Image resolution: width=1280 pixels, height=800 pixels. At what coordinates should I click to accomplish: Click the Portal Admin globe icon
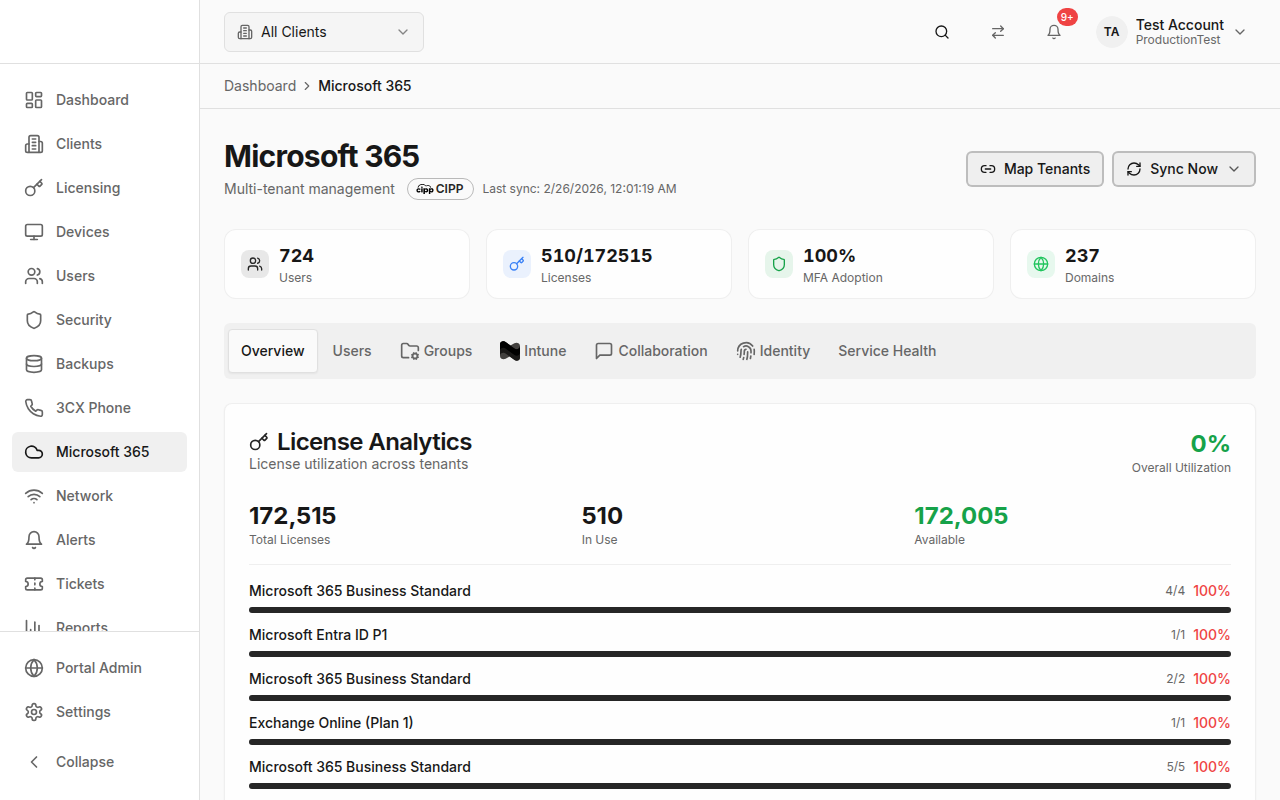pos(34,668)
